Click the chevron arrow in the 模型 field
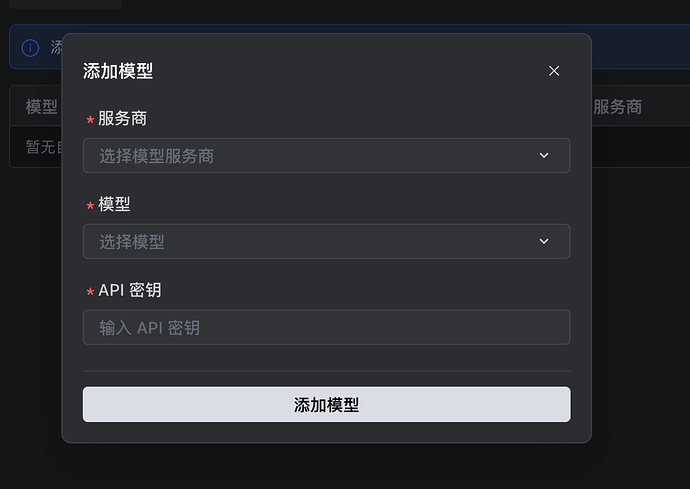 544,241
